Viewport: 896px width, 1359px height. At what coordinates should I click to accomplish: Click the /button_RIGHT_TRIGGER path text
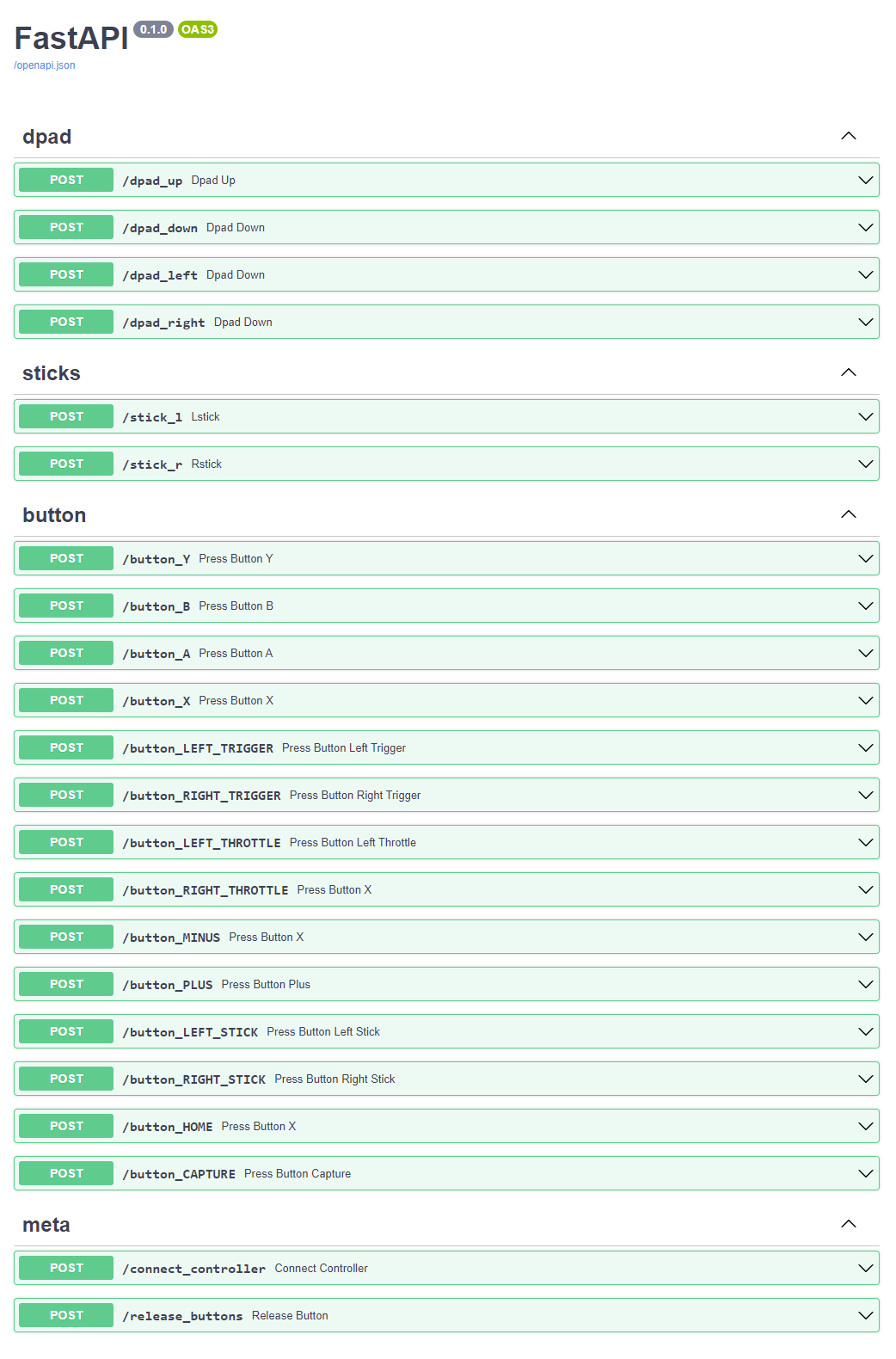pos(201,796)
